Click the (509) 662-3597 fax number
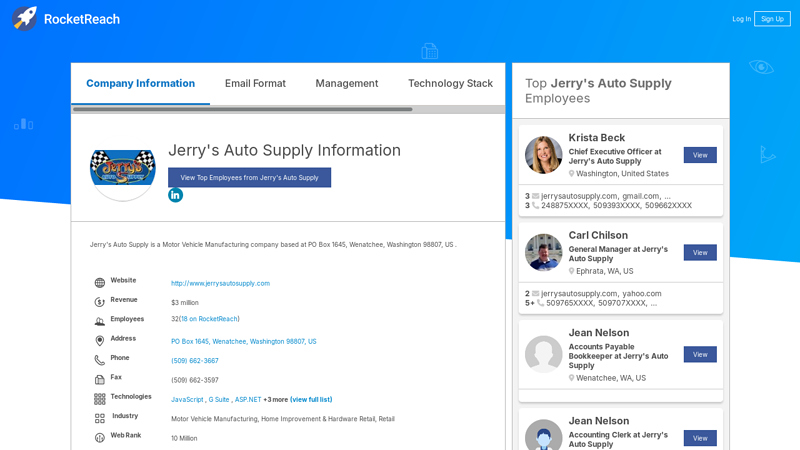This screenshot has width=800, height=450. click(x=194, y=380)
